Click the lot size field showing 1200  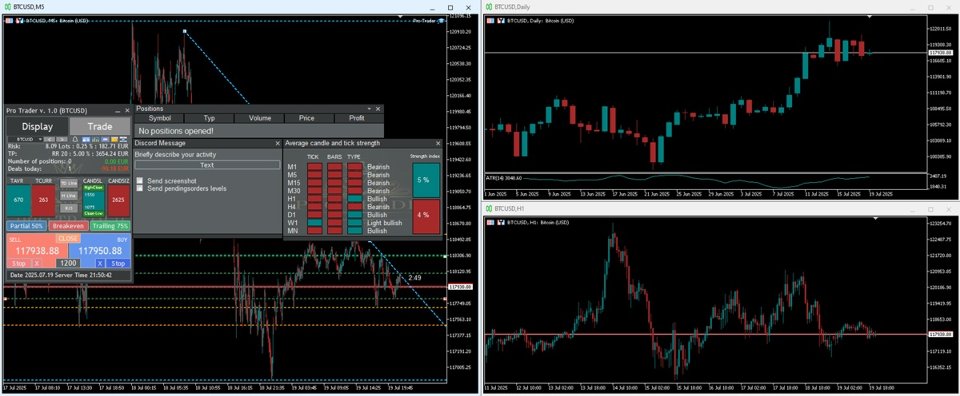click(68, 263)
